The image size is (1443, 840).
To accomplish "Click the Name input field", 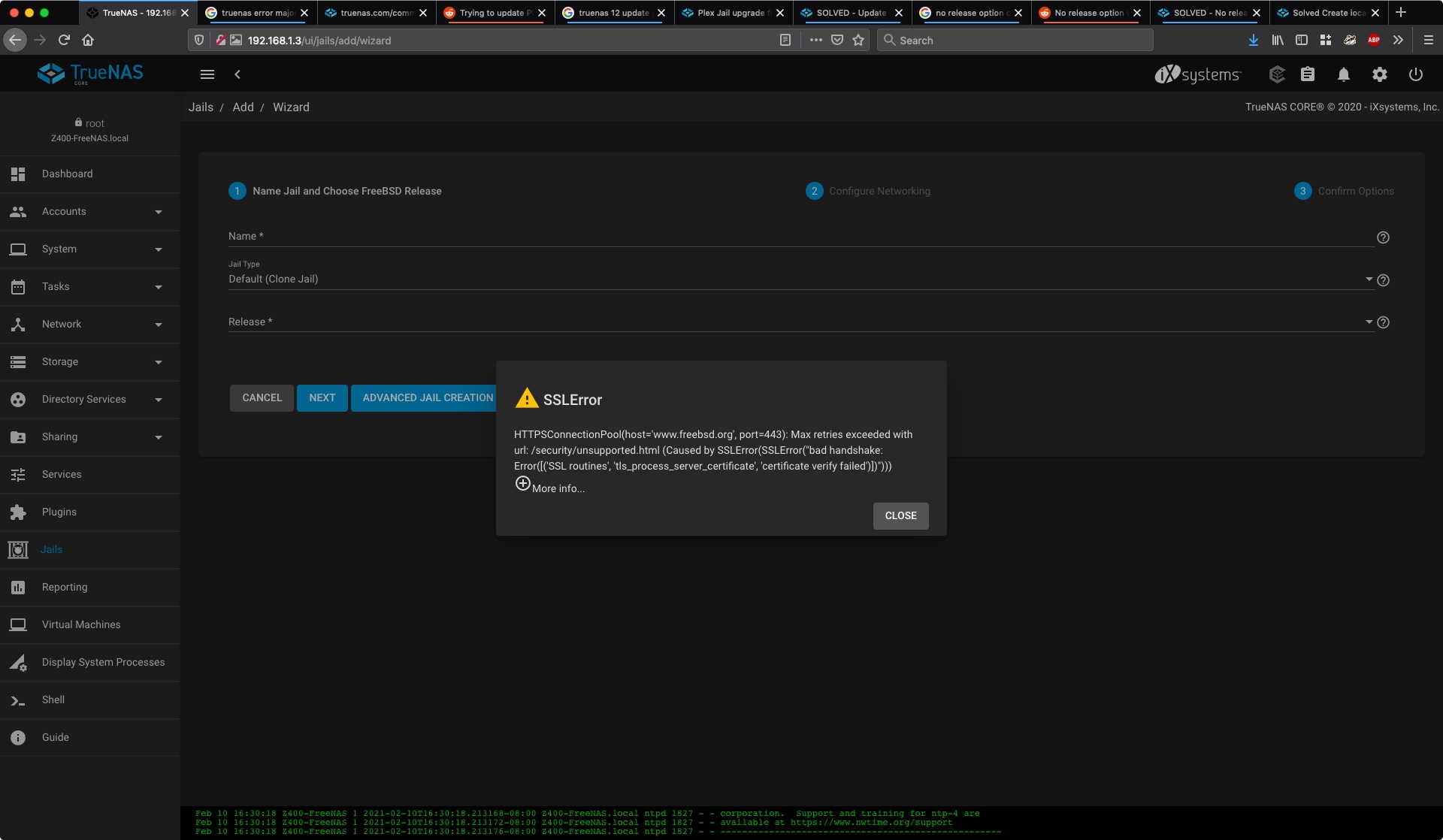I will click(800, 237).
